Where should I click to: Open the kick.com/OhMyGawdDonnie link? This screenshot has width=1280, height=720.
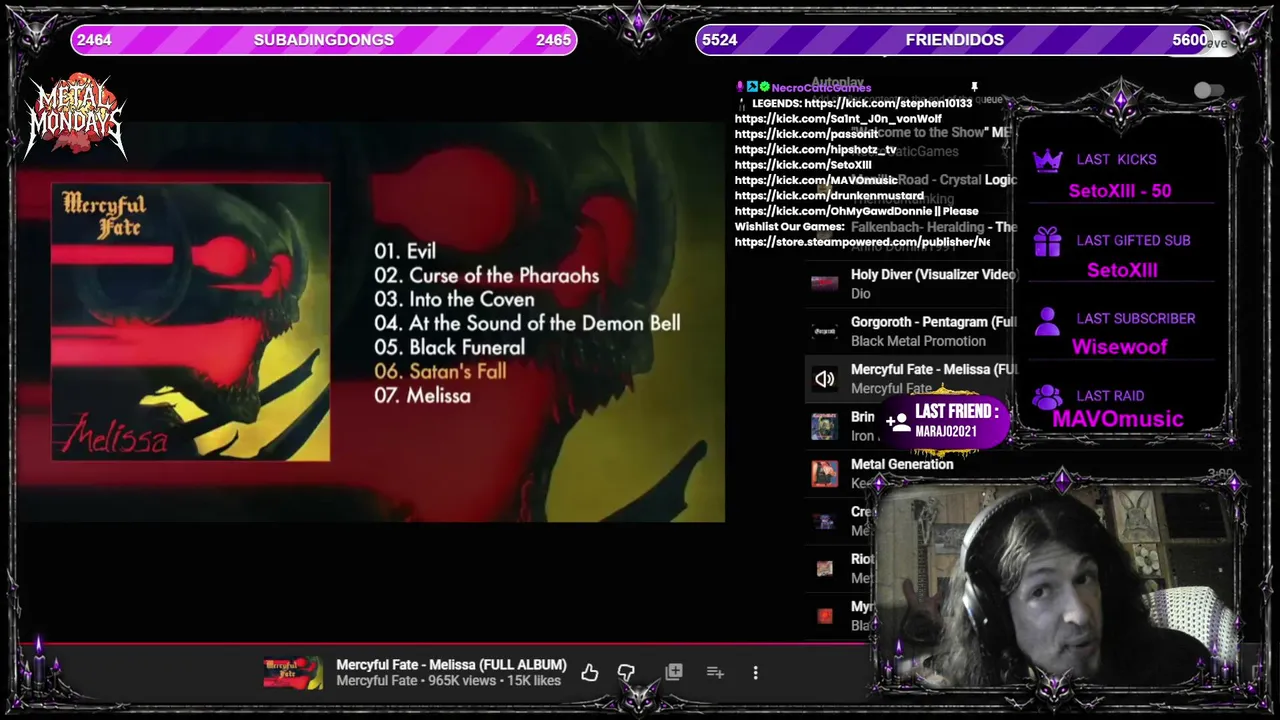coord(834,212)
